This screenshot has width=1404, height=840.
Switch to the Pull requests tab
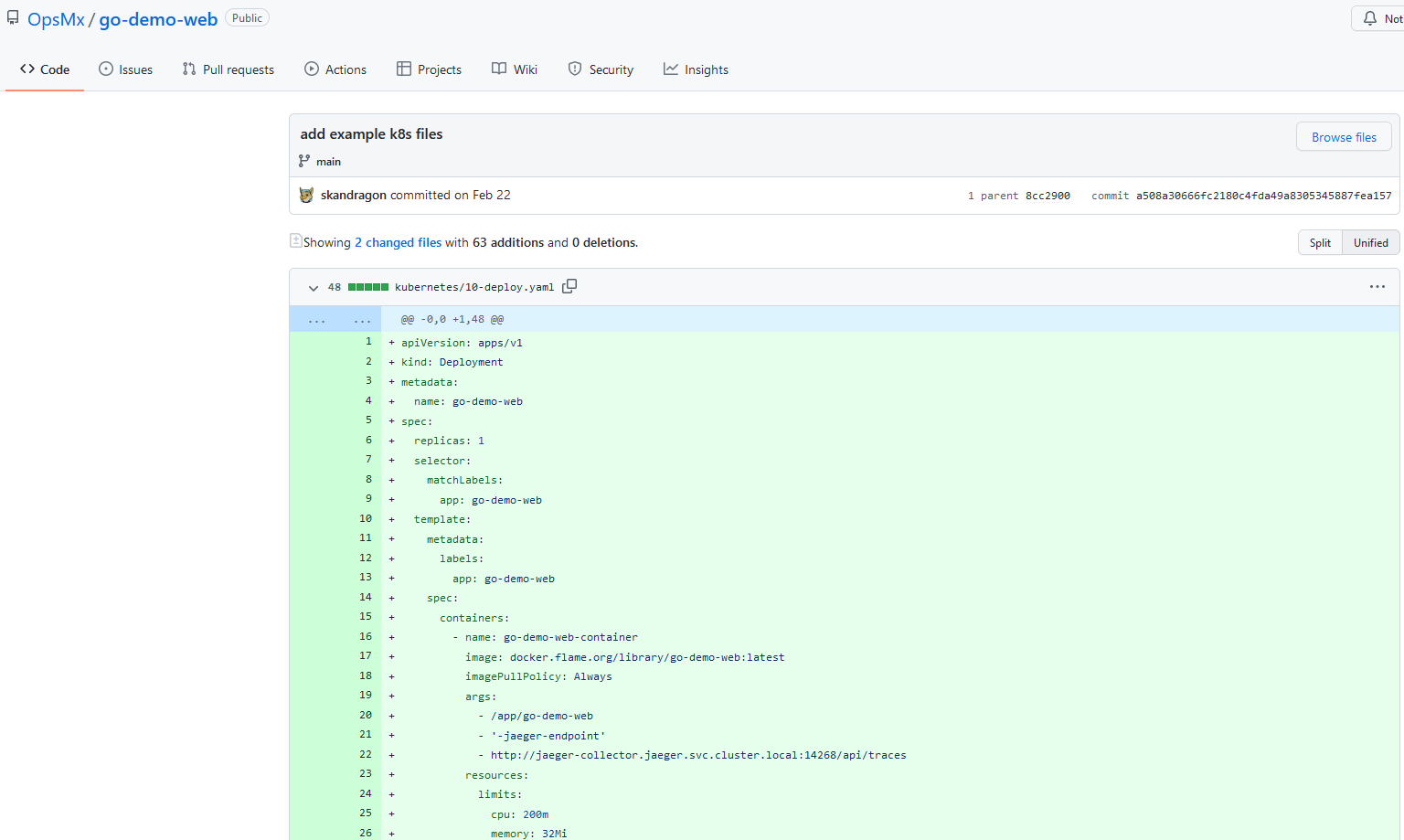[x=228, y=69]
